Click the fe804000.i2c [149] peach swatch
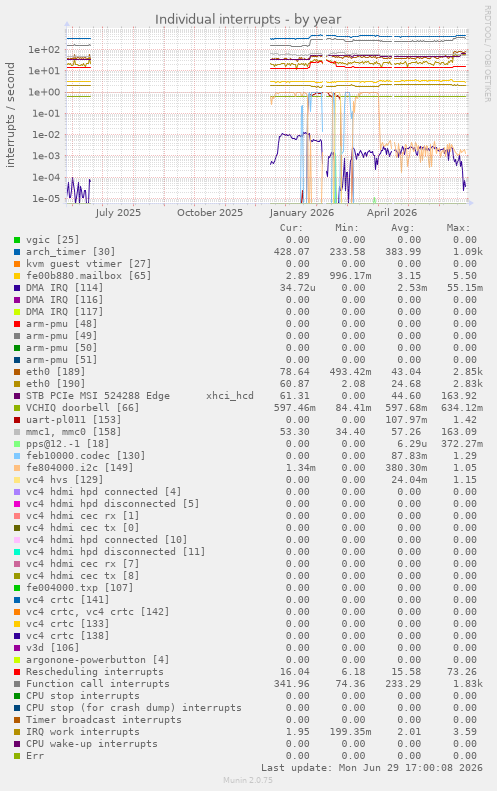The width and height of the screenshot is (497, 791). point(17,468)
